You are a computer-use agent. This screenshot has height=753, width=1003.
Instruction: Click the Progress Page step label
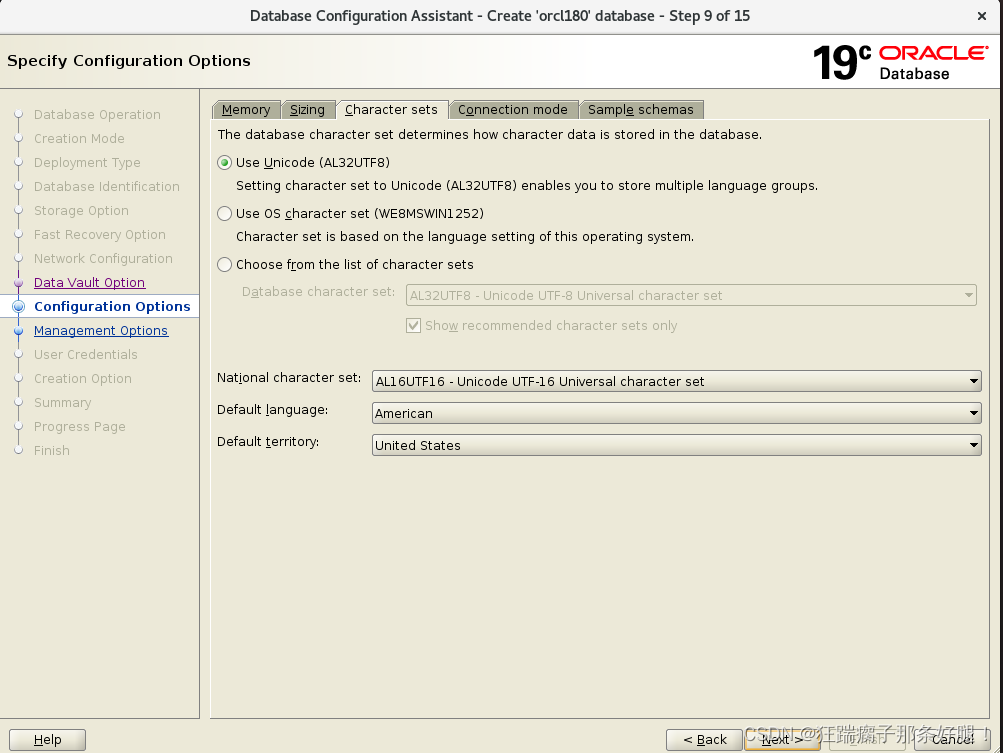pos(79,427)
